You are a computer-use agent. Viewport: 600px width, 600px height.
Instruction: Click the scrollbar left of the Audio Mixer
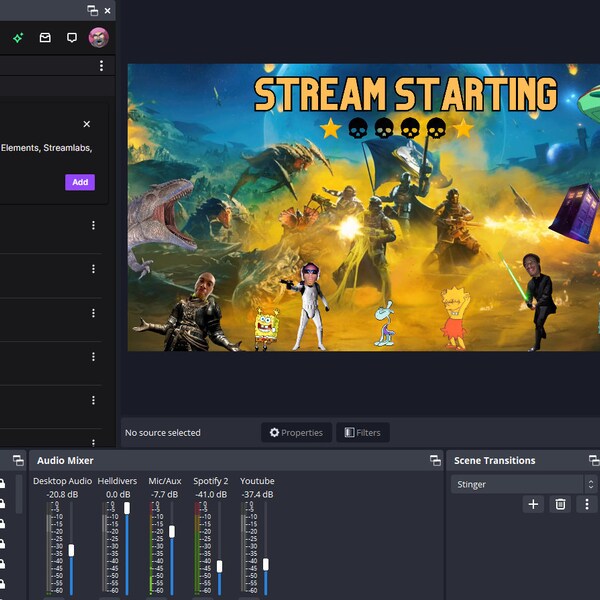coord(19,494)
